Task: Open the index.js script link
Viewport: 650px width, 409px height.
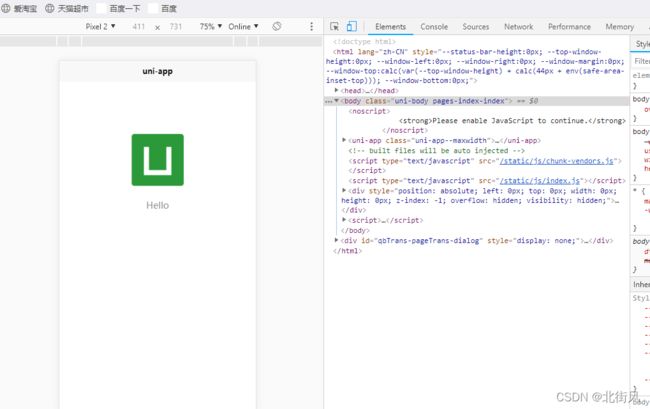Action: coord(539,181)
